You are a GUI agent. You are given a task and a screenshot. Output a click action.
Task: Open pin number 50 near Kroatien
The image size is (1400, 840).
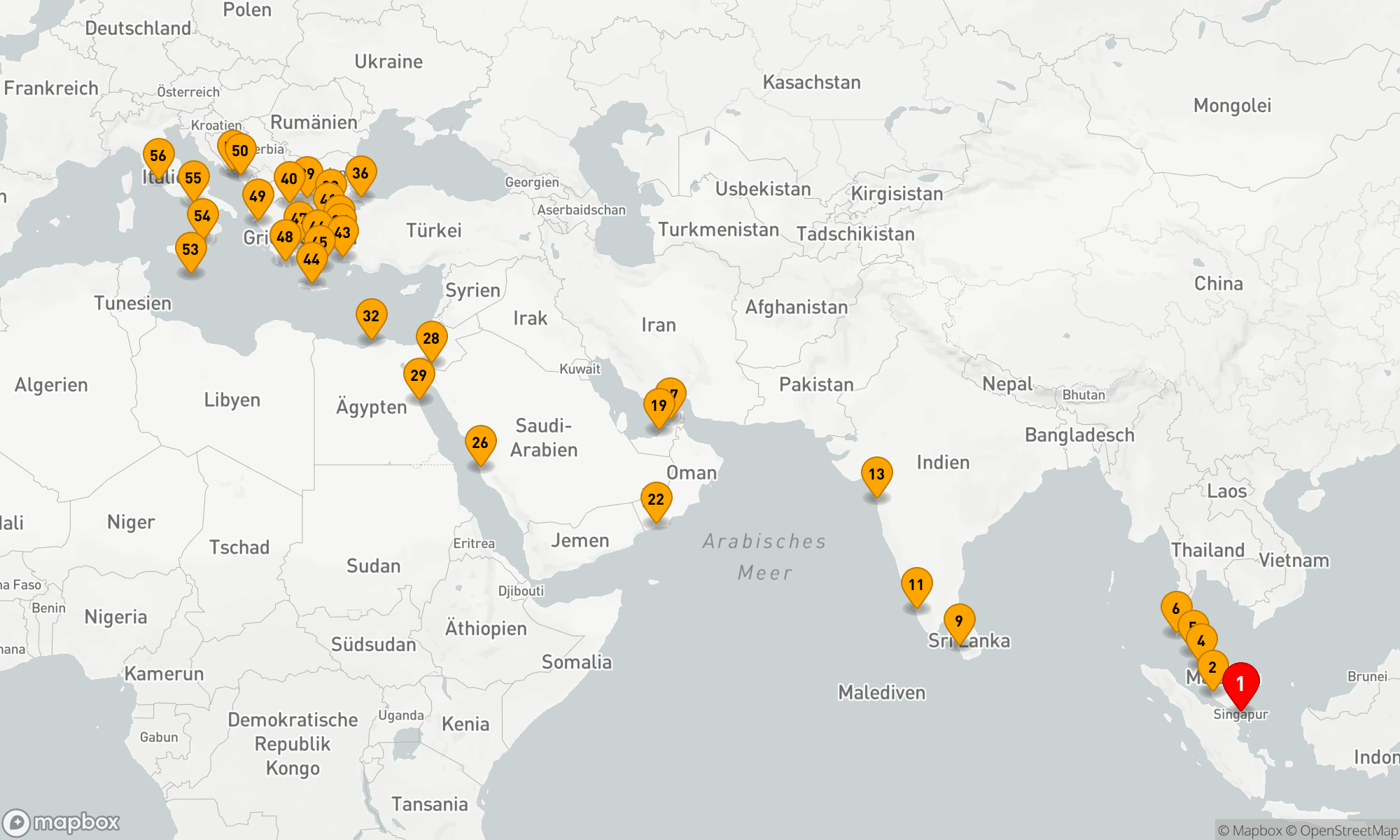[240, 151]
